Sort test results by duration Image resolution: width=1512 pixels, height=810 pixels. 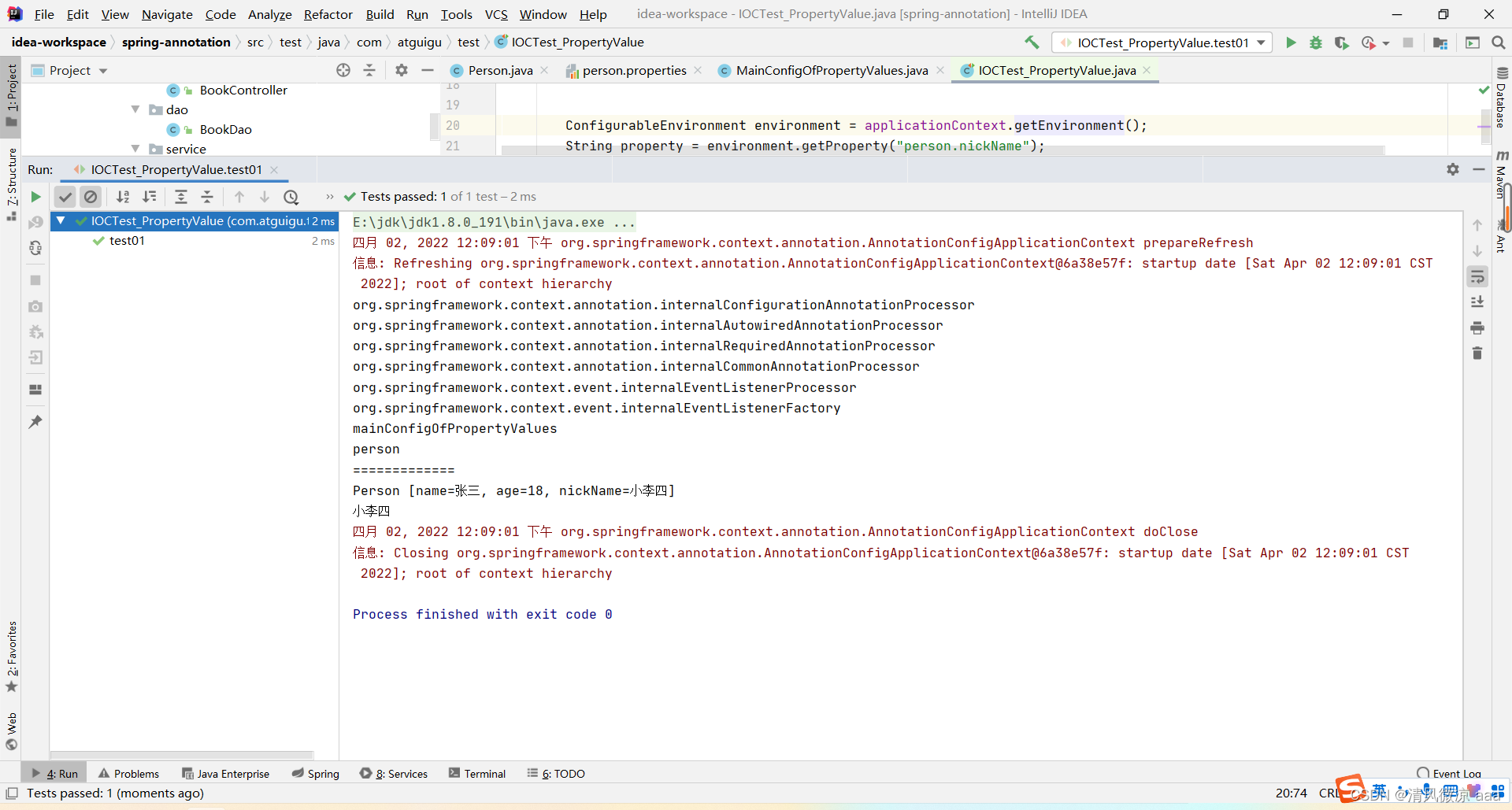(x=149, y=197)
